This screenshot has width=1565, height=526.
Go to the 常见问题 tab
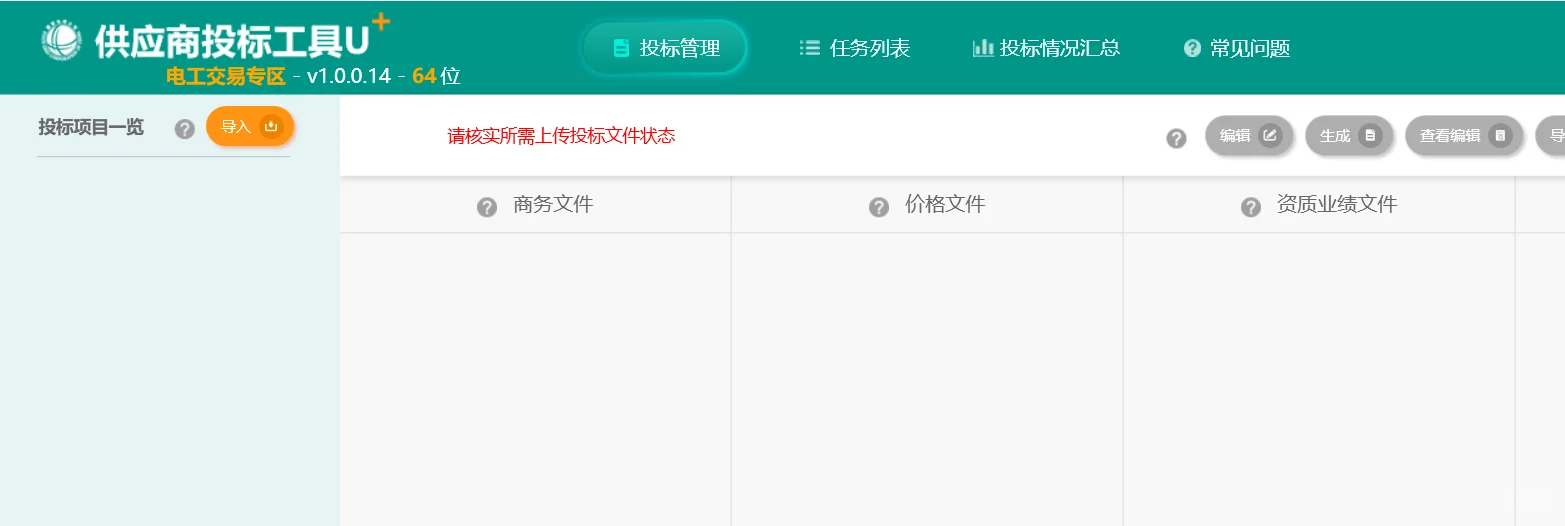1237,48
